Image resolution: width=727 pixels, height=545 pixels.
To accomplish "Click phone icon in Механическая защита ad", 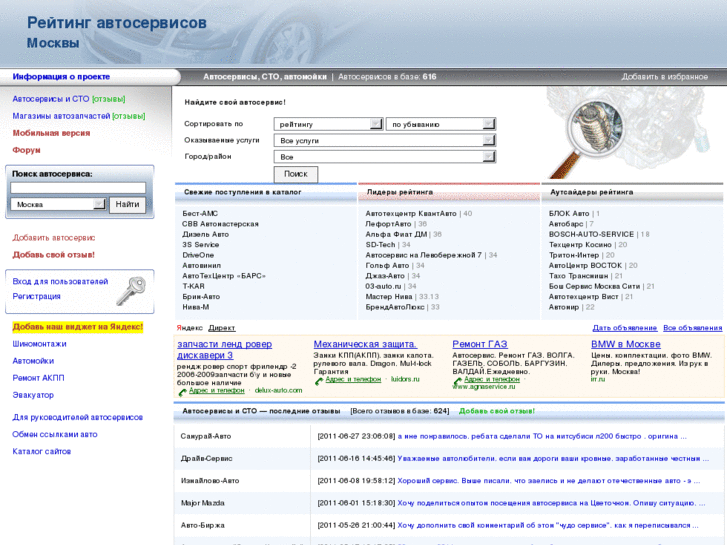I will click(x=319, y=381).
